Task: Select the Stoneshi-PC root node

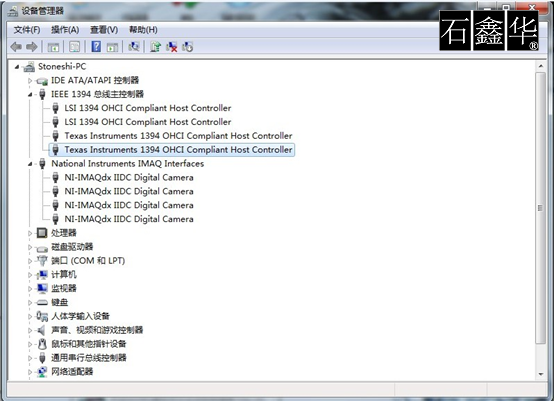Action: tap(62, 66)
